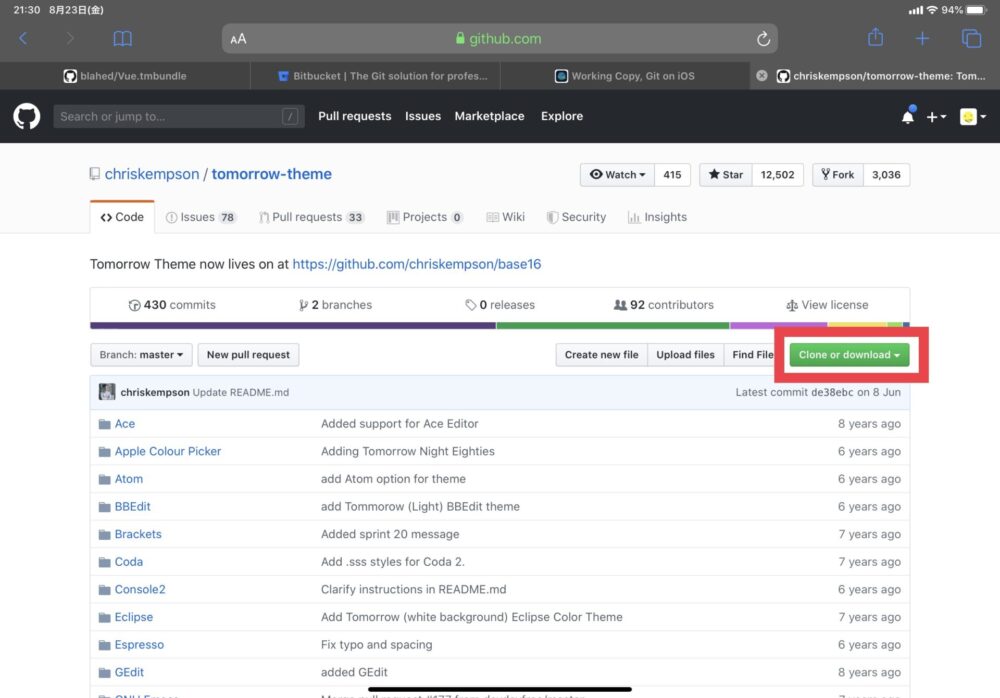Open the Clone or download dropdown
The image size is (1000, 698).
click(x=849, y=355)
